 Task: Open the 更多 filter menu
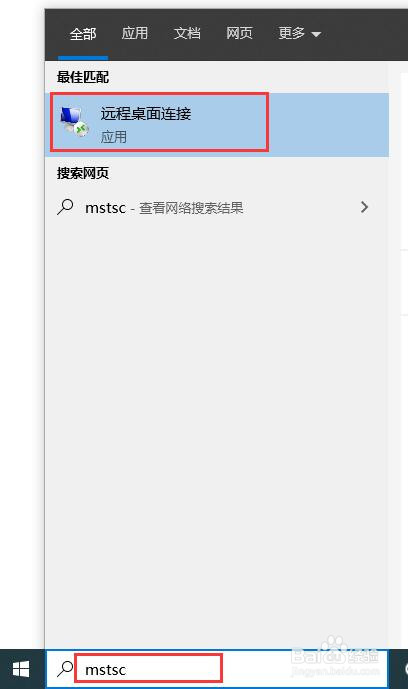point(300,33)
